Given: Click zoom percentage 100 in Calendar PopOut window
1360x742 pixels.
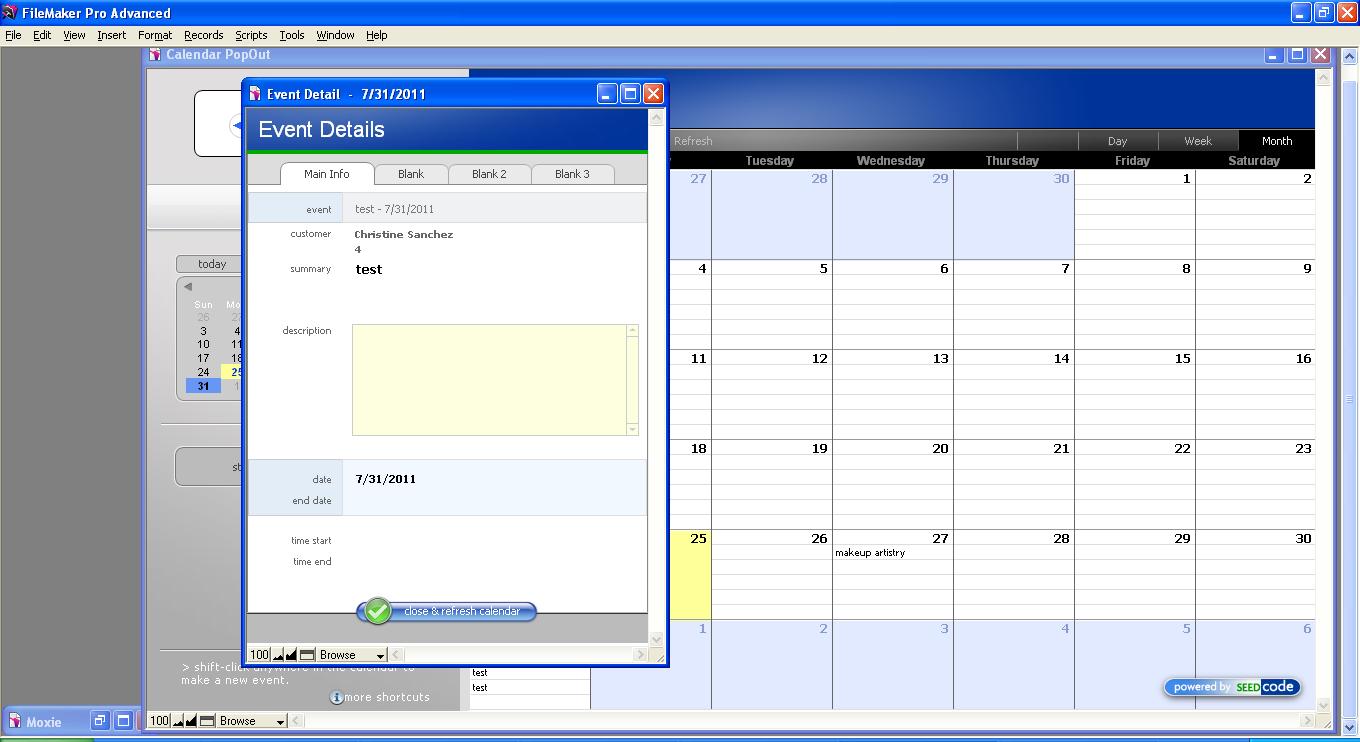Looking at the screenshot, I should click(x=159, y=721).
